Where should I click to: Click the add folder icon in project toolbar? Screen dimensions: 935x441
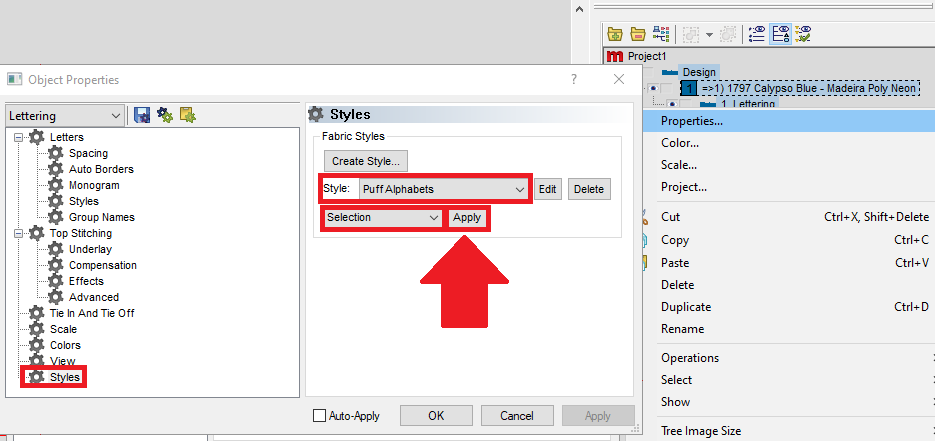point(615,33)
